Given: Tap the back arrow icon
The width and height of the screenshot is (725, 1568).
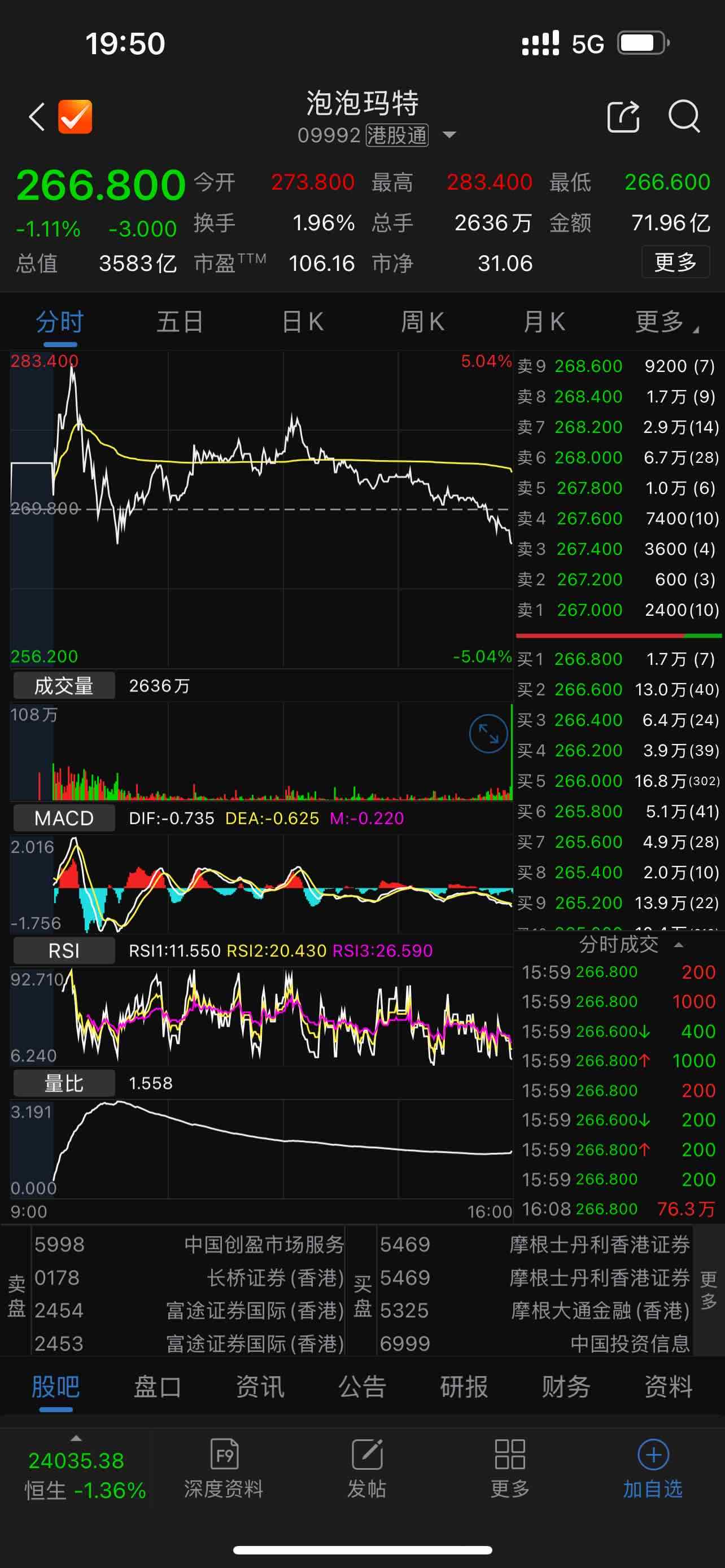Looking at the screenshot, I should pos(37,116).
